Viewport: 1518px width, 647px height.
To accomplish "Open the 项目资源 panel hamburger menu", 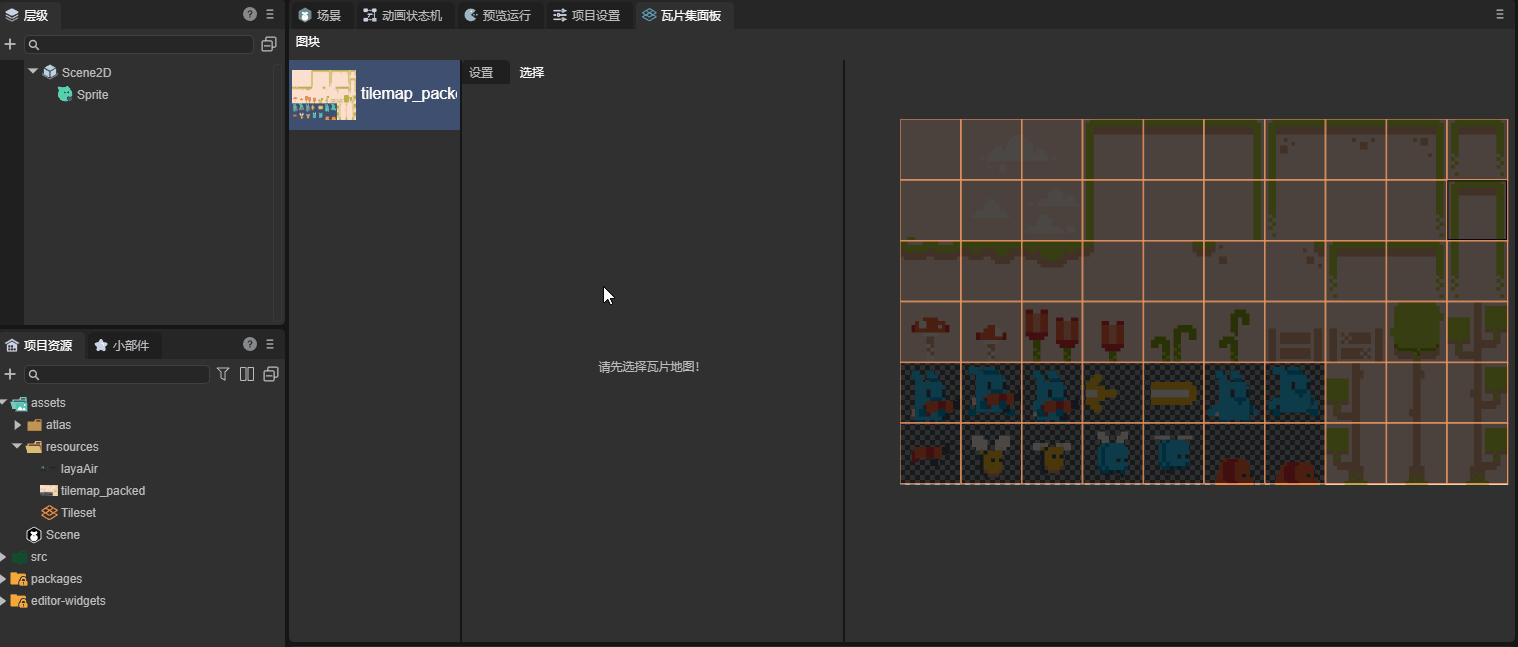I will tap(270, 345).
